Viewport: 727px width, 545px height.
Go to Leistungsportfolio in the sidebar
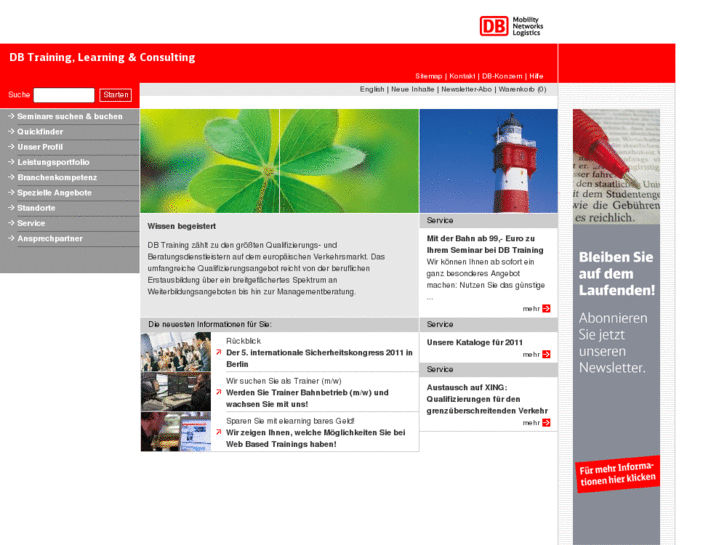click(x=53, y=162)
